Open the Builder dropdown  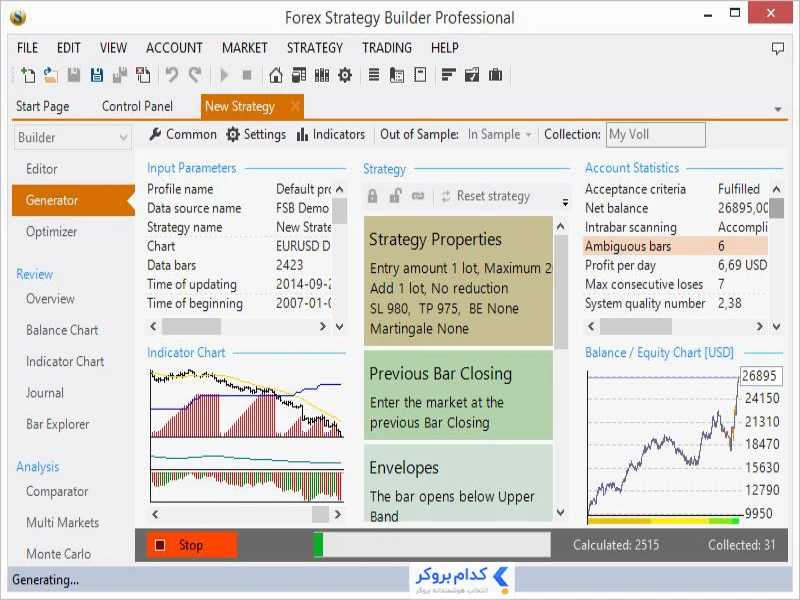tap(72, 137)
